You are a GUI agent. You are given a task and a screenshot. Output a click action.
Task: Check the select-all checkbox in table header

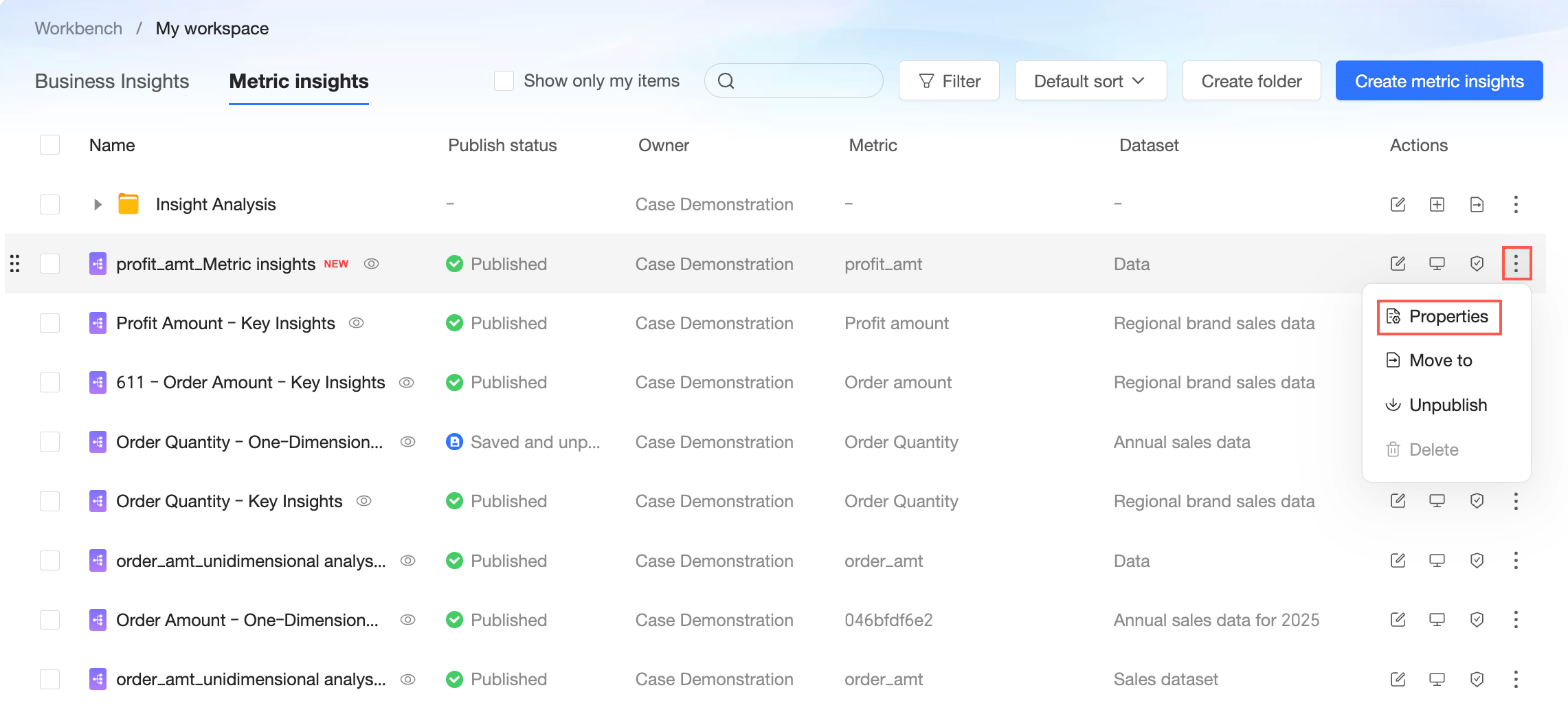click(x=50, y=145)
